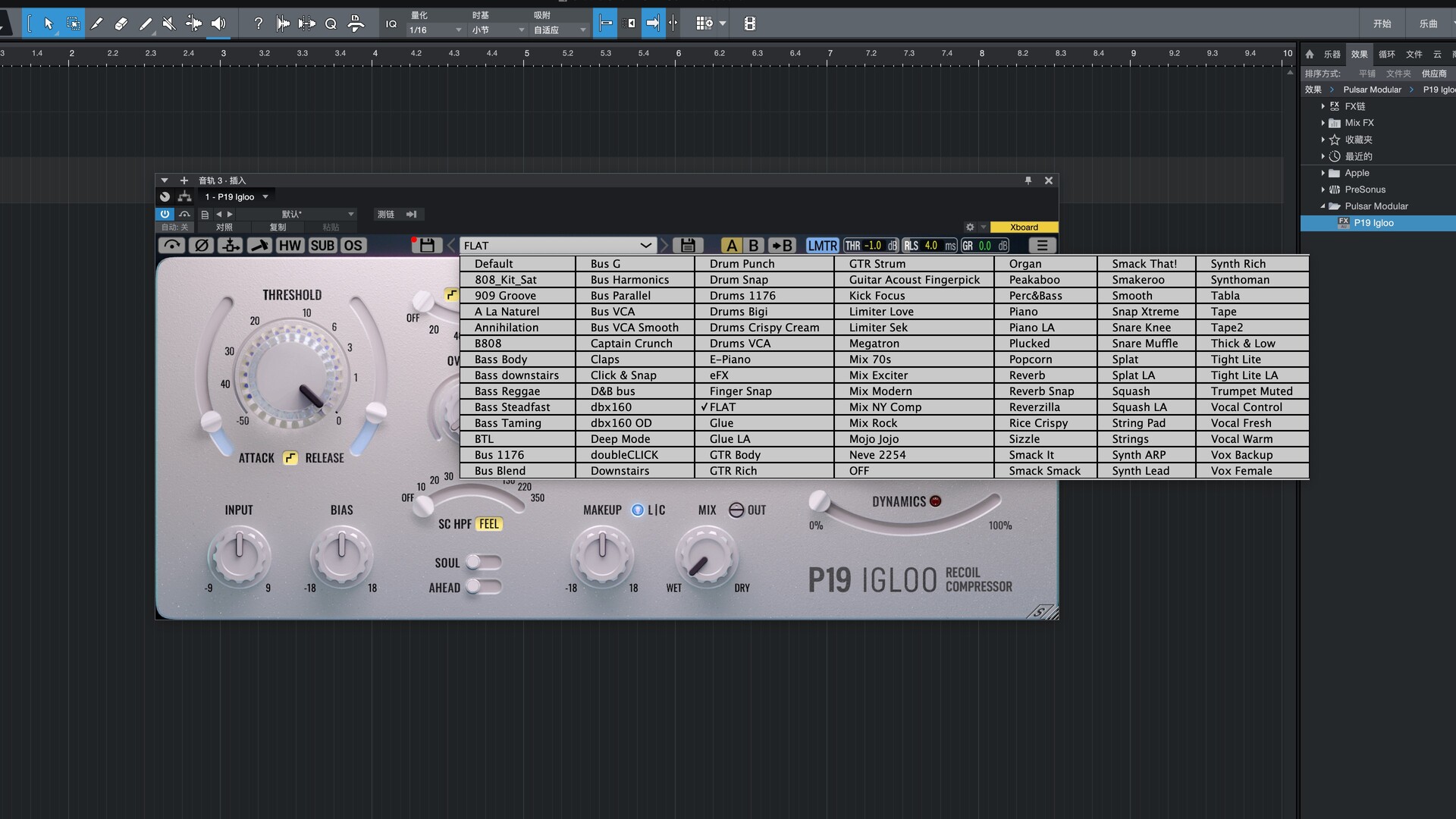Click the Q quantize icon
This screenshot has height=819, width=1456.
[x=331, y=24]
